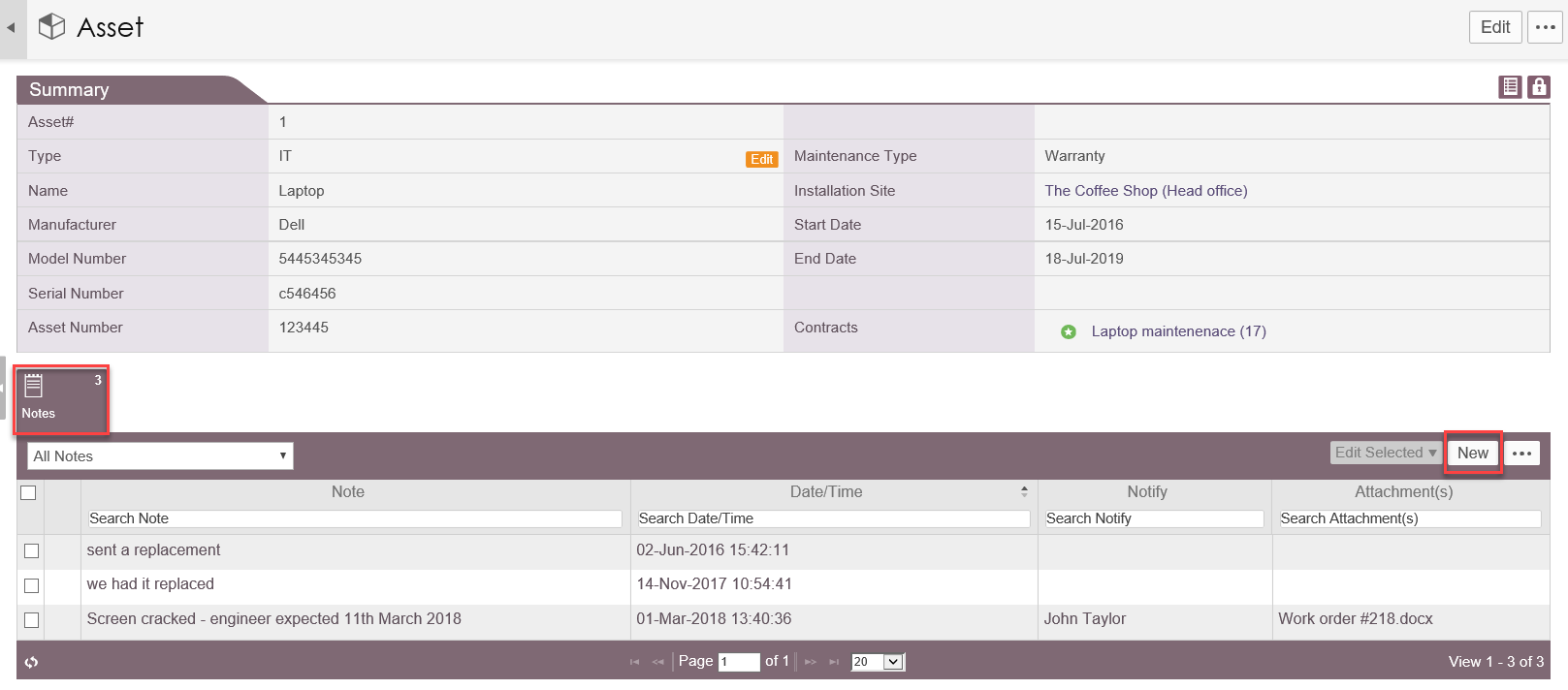1568x690 pixels.
Task: Click the Page number input field
Action: (x=739, y=662)
